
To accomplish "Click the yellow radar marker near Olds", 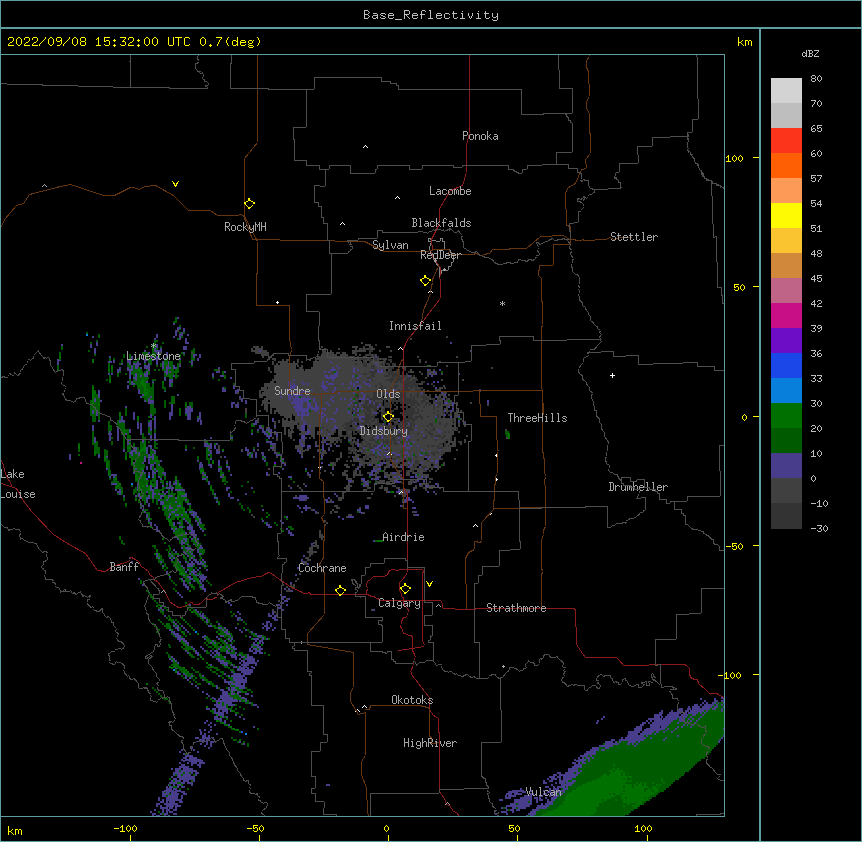I will [x=388, y=417].
